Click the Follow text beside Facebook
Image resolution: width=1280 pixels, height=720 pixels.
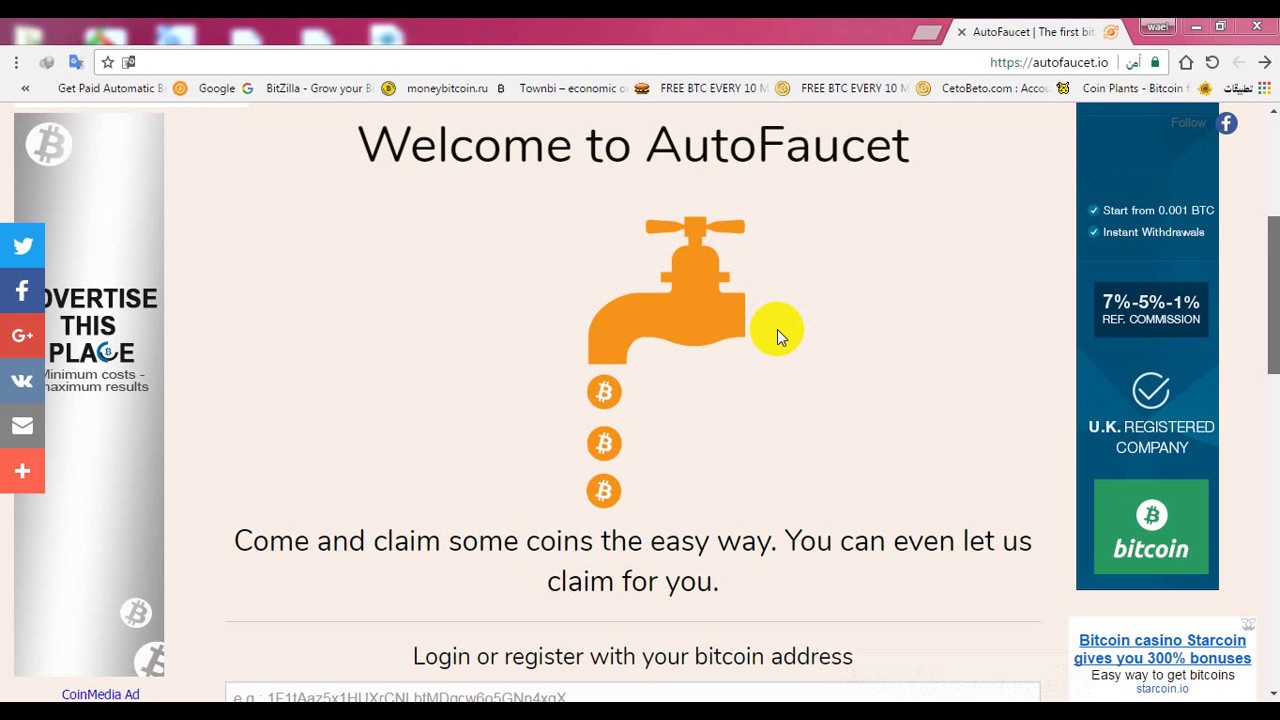pyautogui.click(x=1188, y=123)
